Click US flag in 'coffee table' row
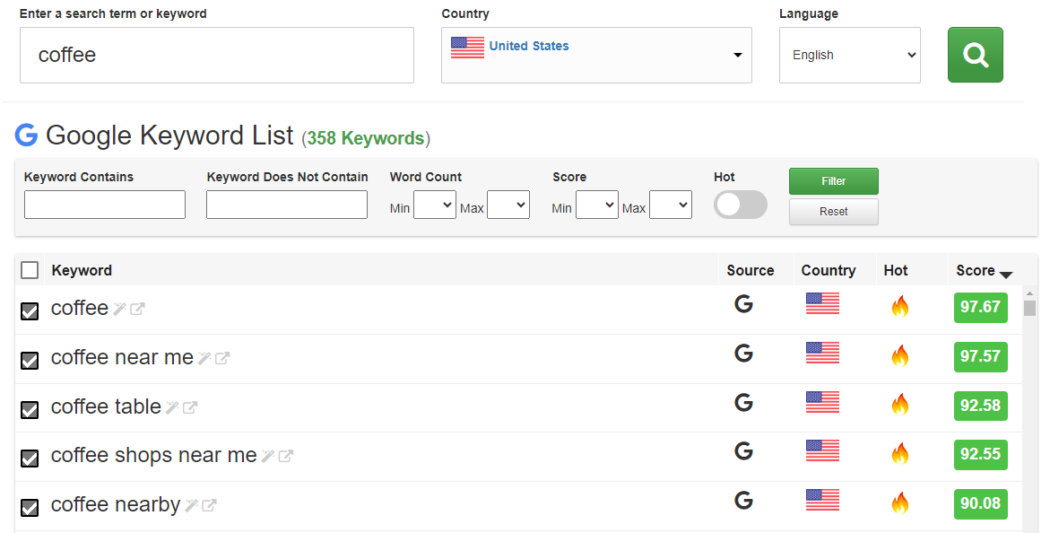1050x533 pixels. [822, 402]
